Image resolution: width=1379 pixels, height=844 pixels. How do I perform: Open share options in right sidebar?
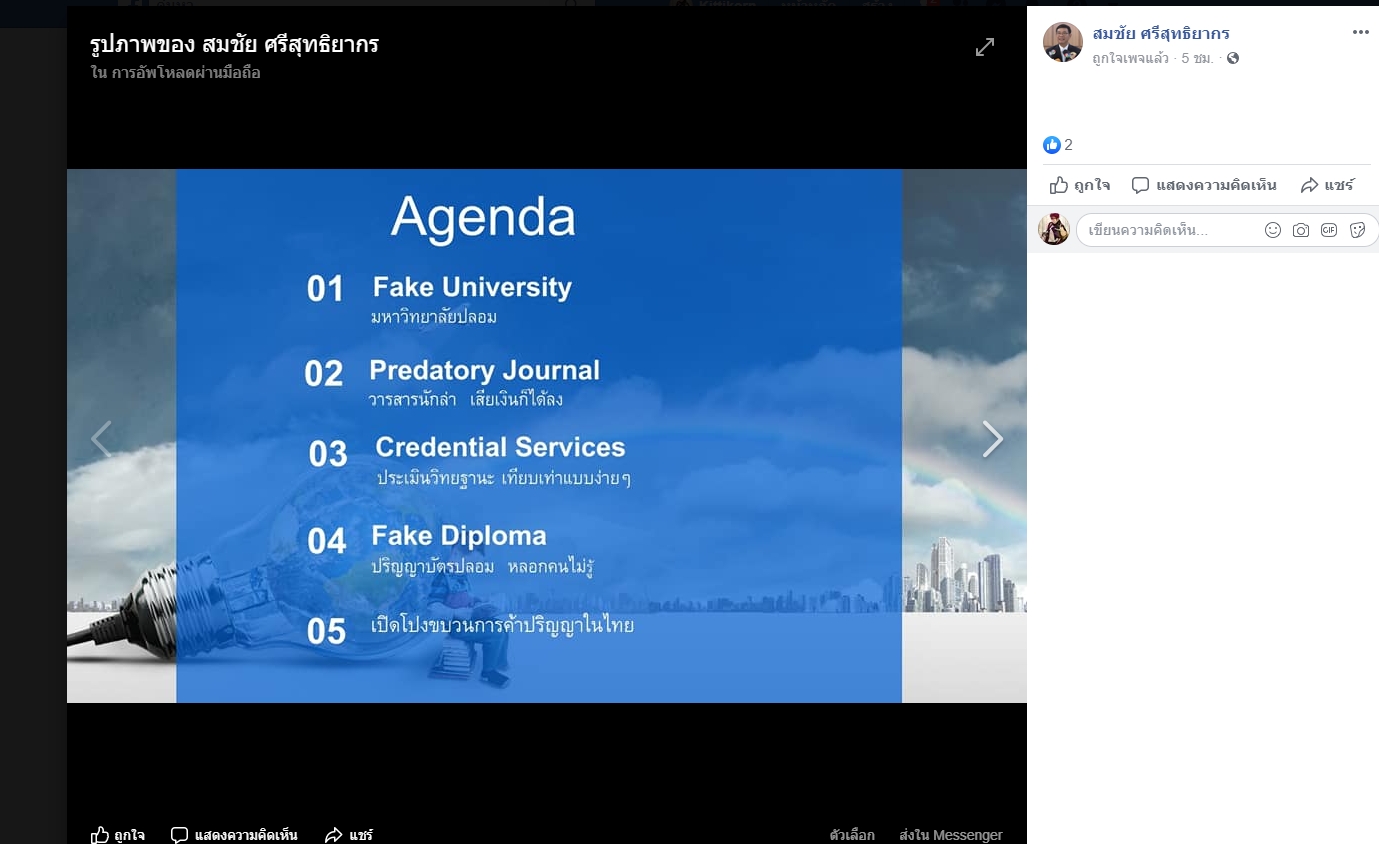[x=1327, y=185]
